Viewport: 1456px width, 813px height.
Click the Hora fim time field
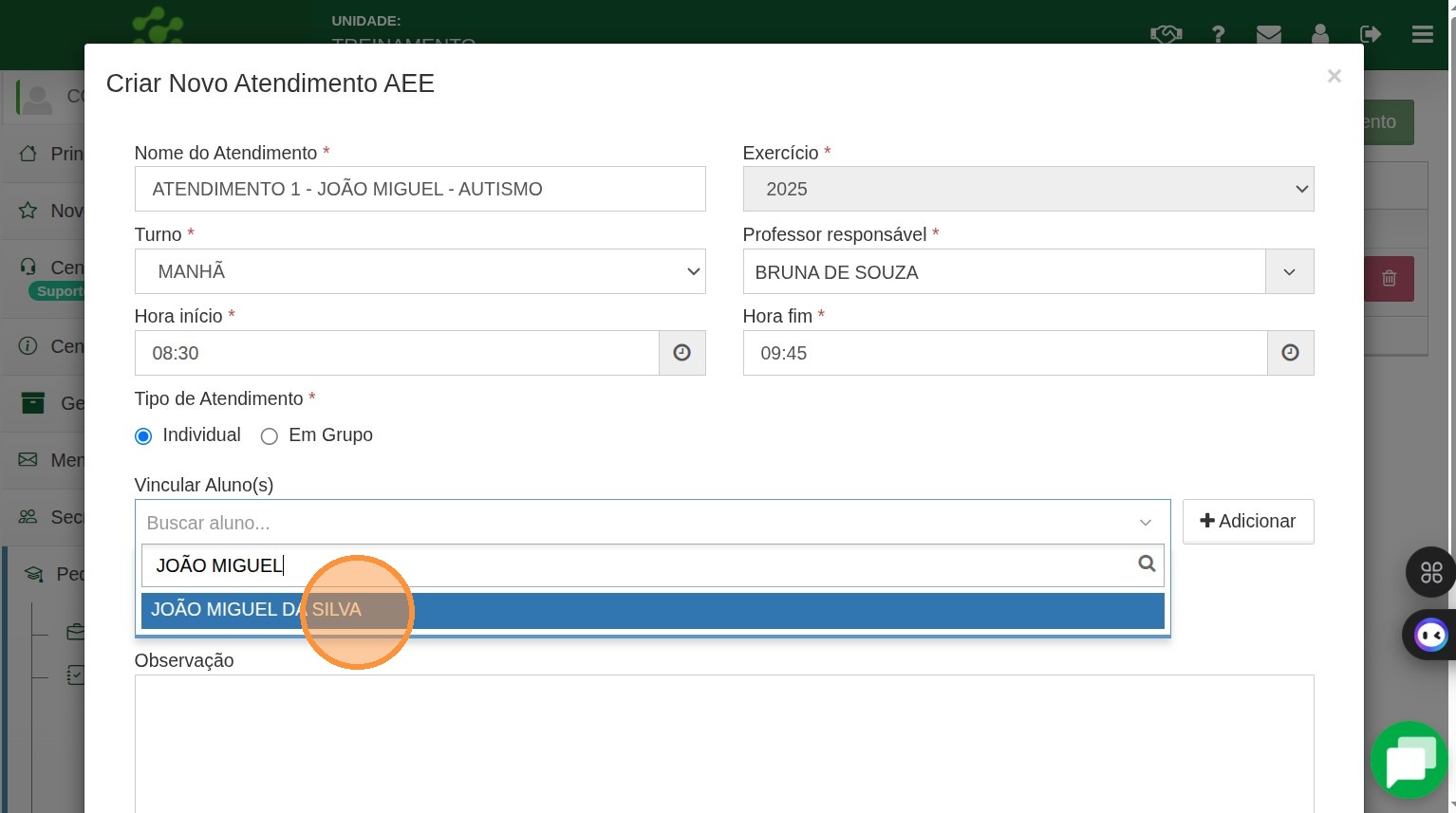[x=1005, y=353]
